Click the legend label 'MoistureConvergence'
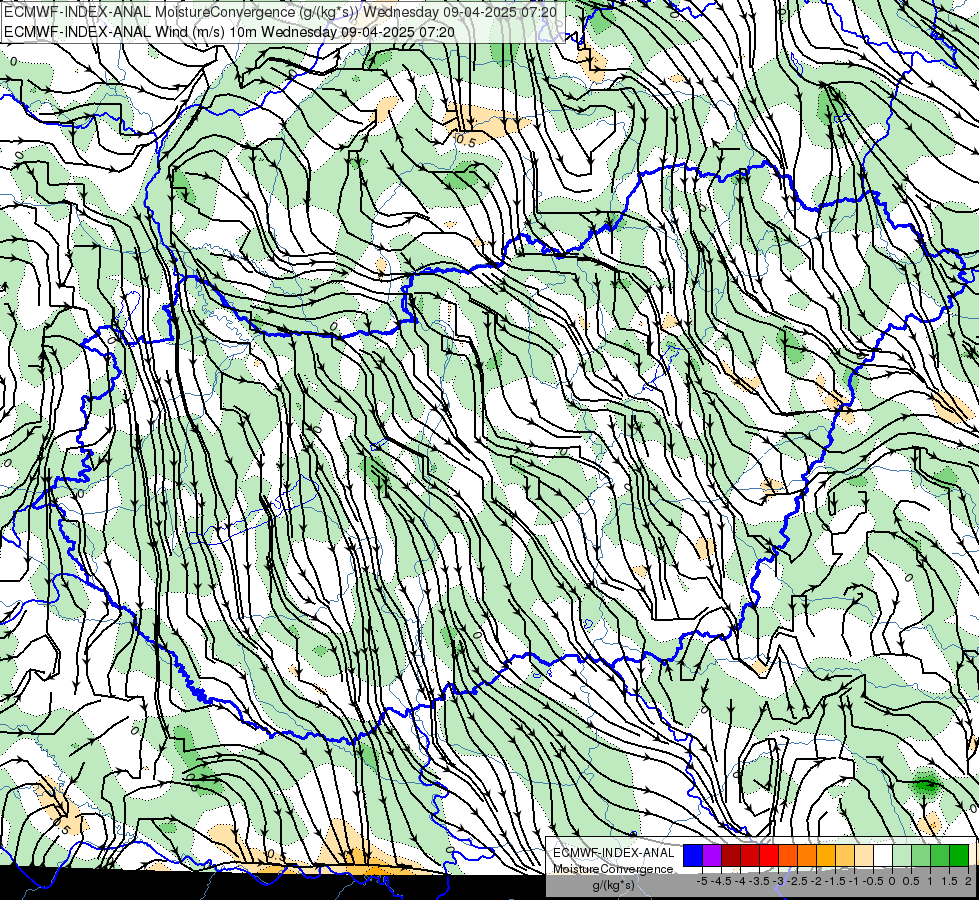The image size is (979, 900). click(613, 869)
